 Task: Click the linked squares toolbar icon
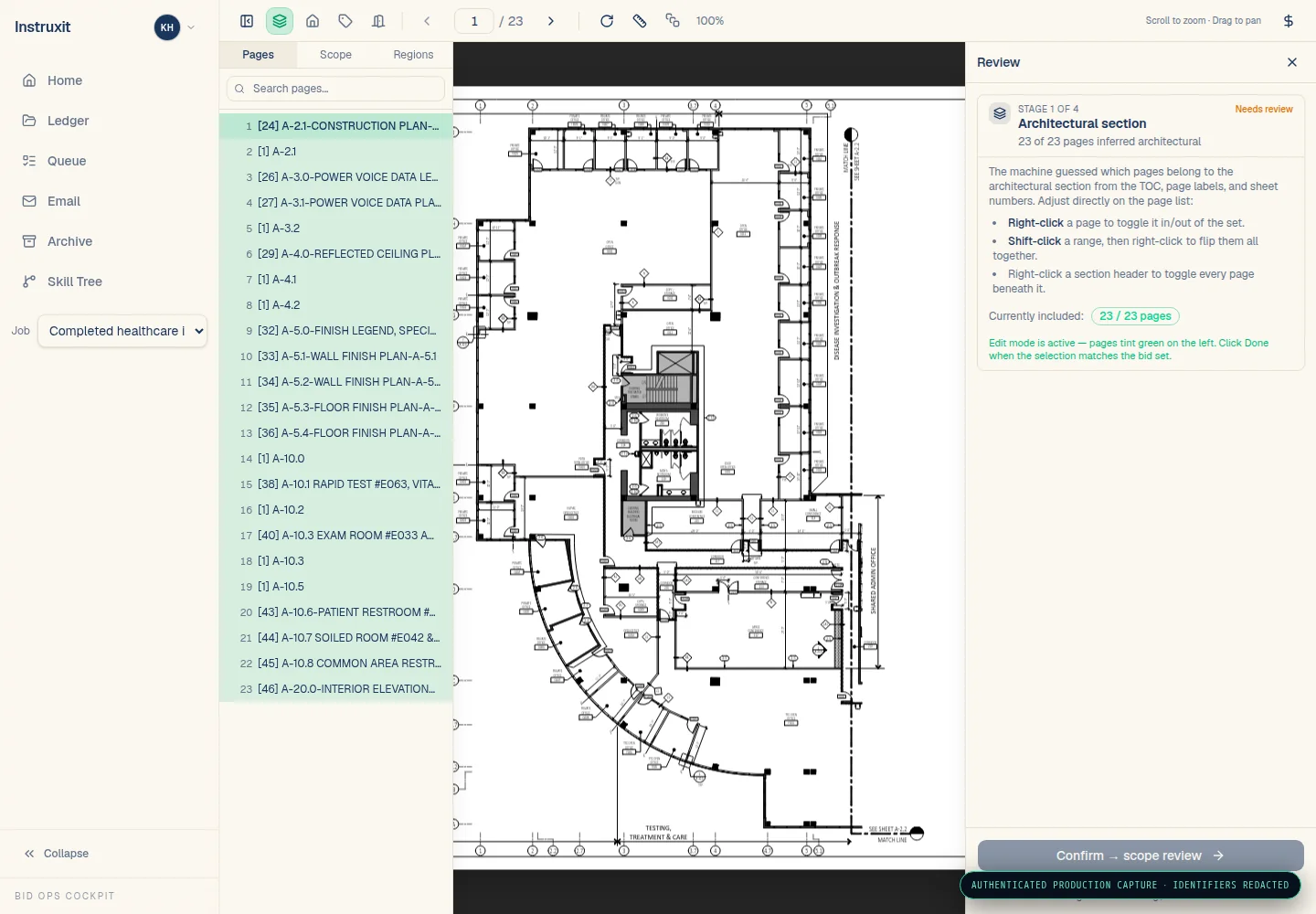(673, 21)
